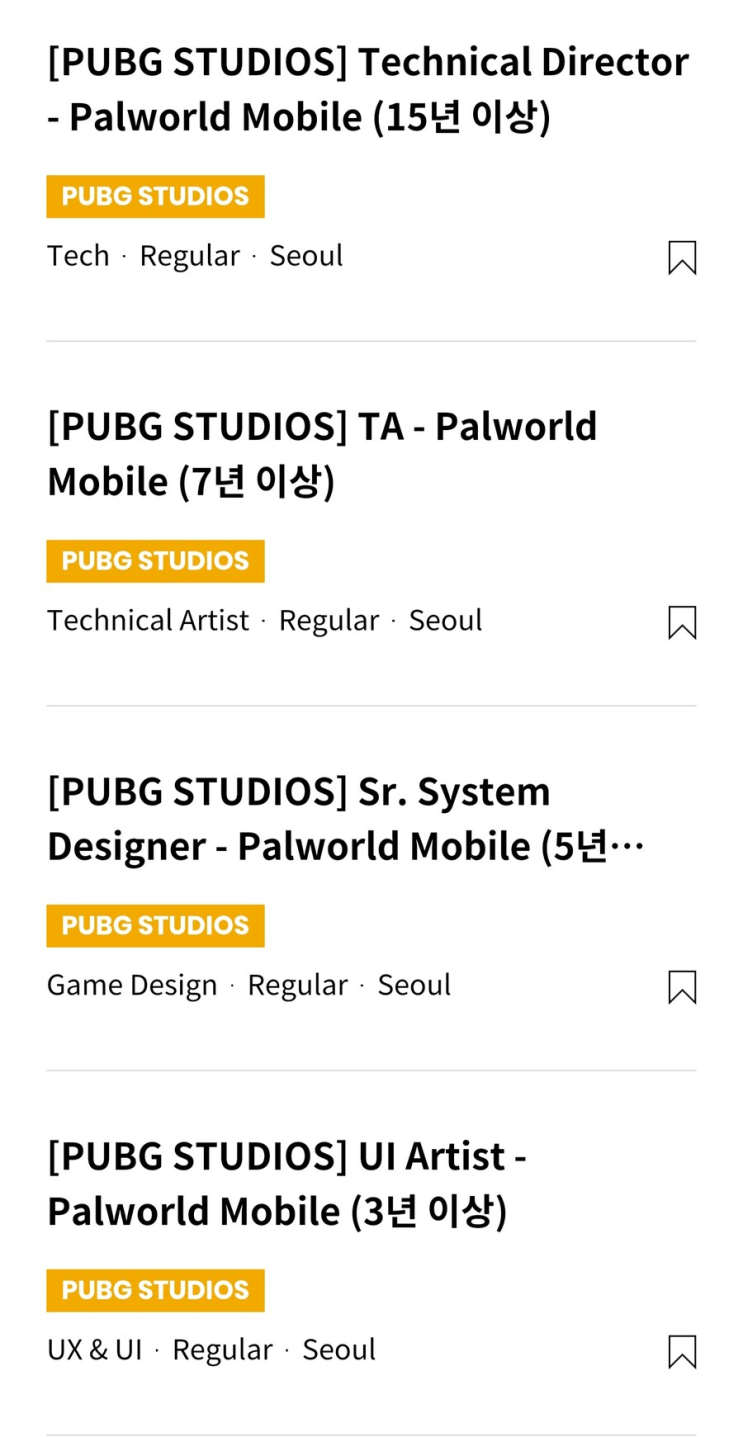
Task: Open UI Artist - Palworld Mobile listing
Action: [286, 1184]
